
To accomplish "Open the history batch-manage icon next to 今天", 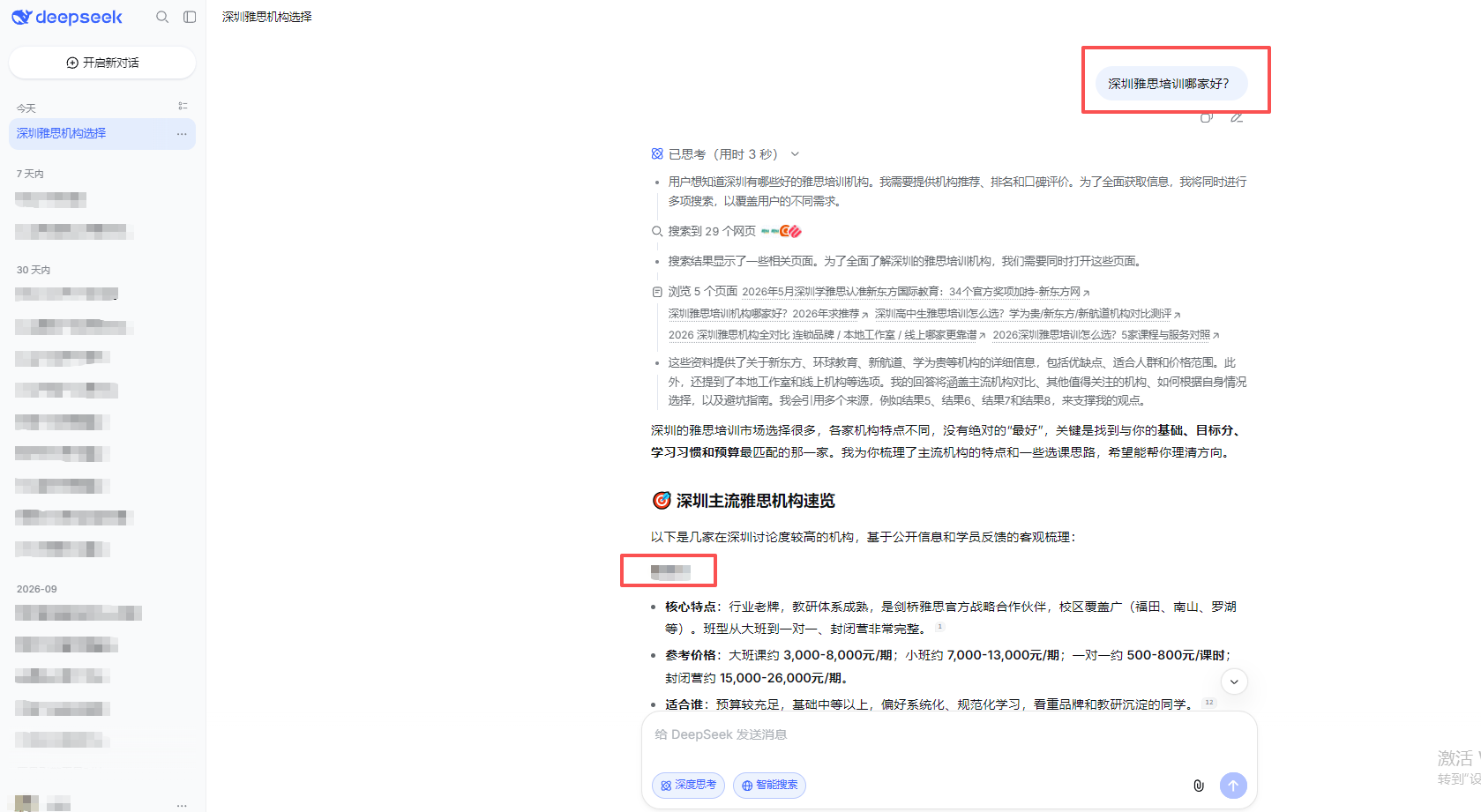I will [183, 106].
